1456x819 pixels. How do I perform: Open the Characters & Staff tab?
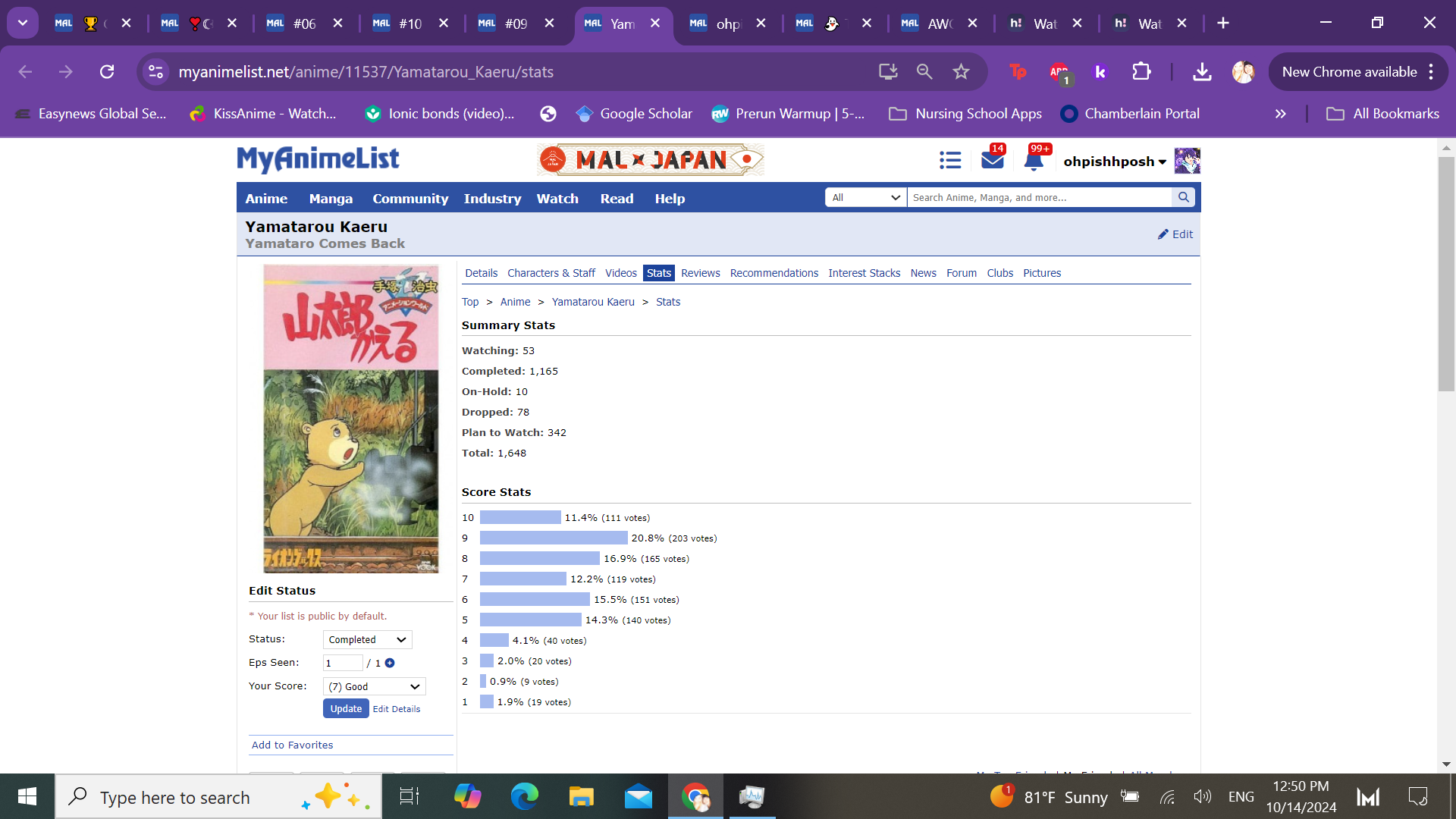point(551,273)
